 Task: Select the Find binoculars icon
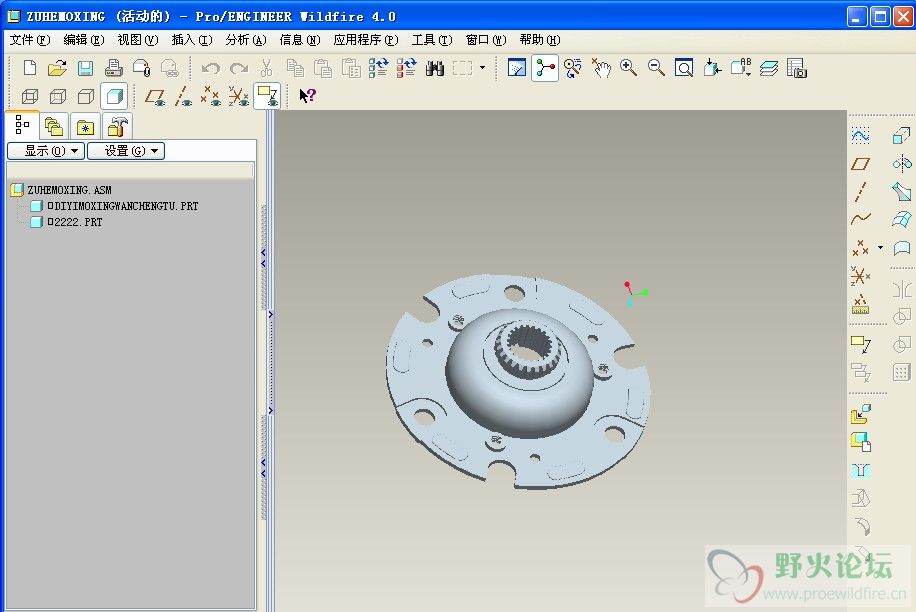click(x=434, y=68)
